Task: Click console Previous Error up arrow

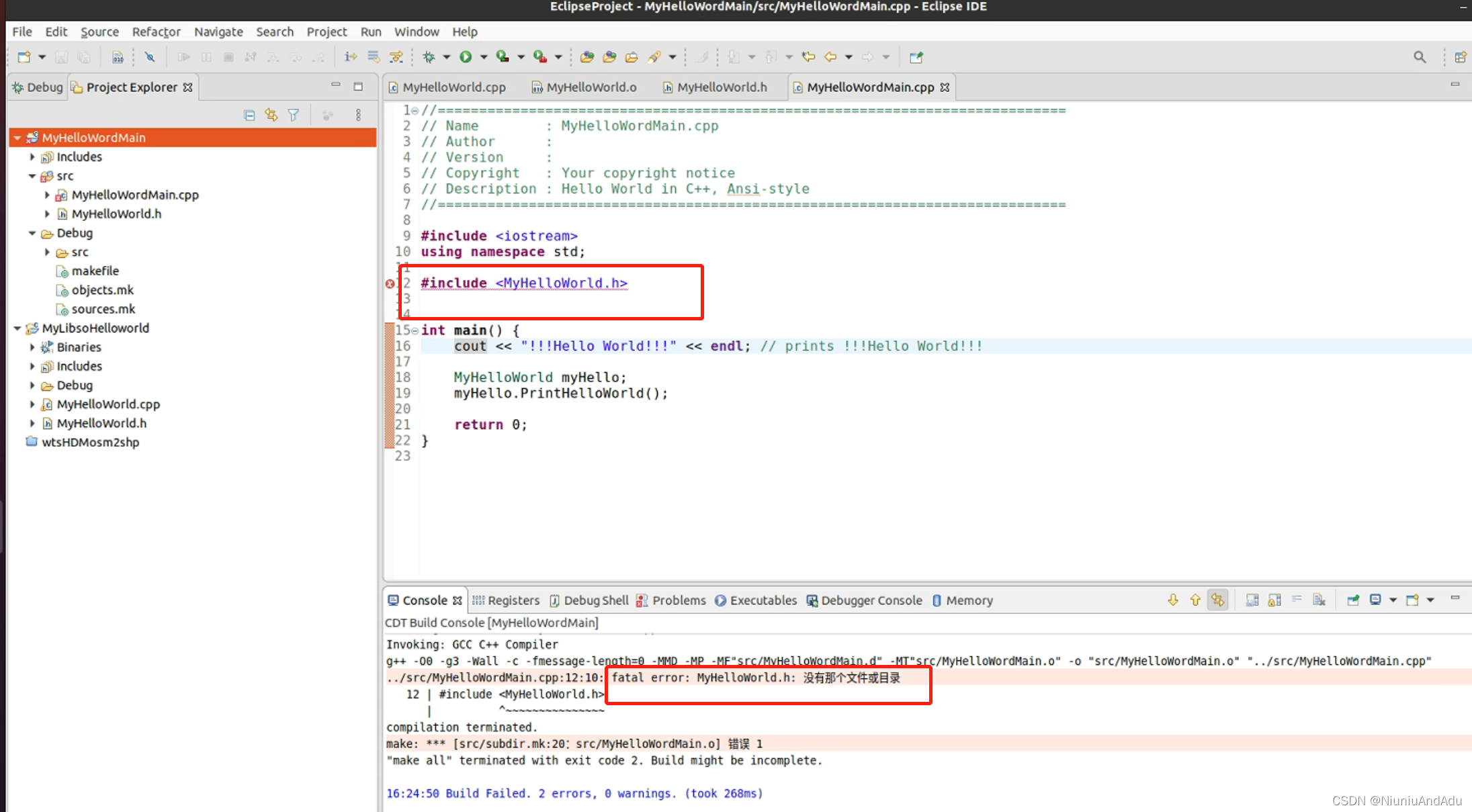Action: (x=1195, y=600)
